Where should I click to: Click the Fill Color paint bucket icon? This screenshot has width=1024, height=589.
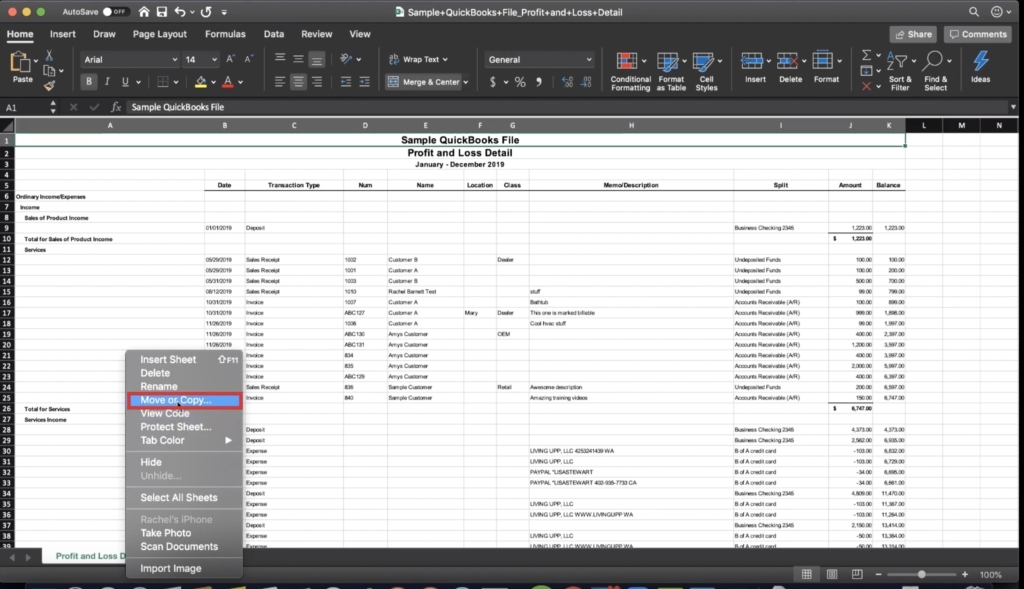[200, 82]
